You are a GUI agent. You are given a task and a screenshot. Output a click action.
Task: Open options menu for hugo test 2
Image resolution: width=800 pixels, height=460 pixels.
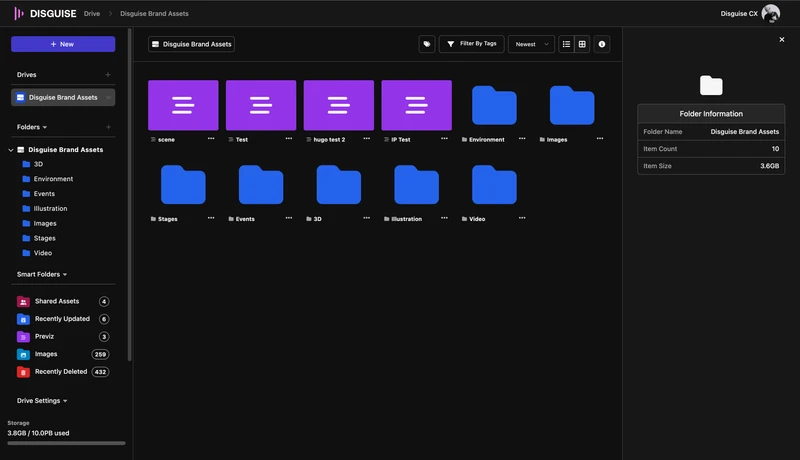366,139
